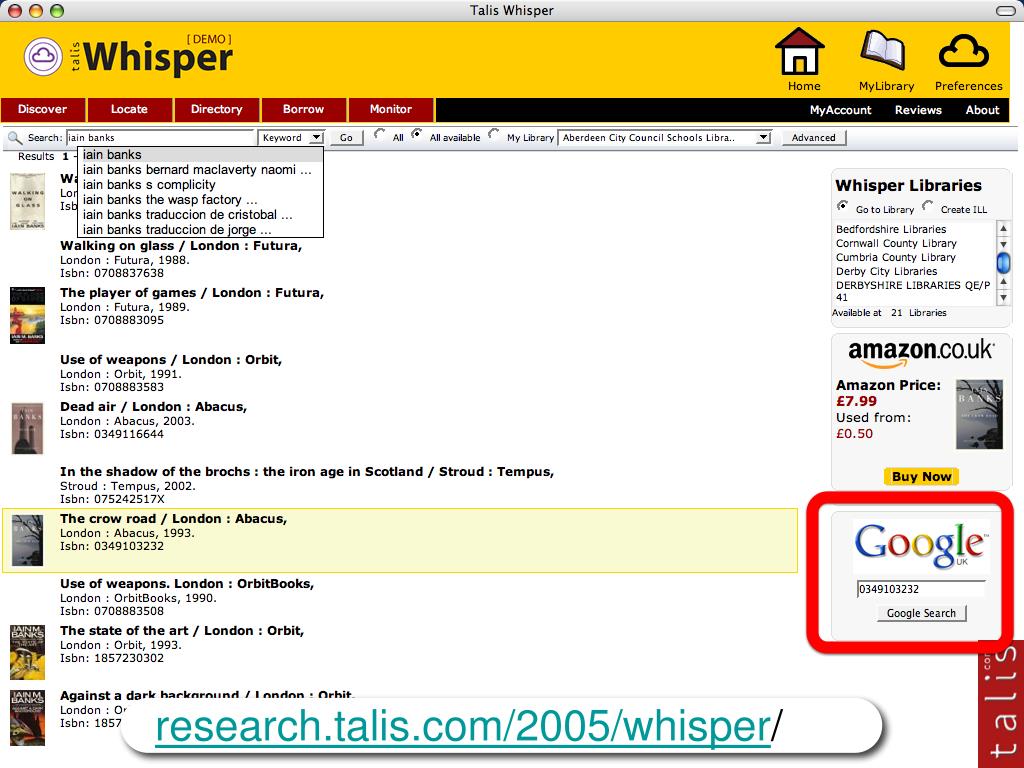1024x768 pixels.
Task: Select the All available radio button
Action: [416, 135]
